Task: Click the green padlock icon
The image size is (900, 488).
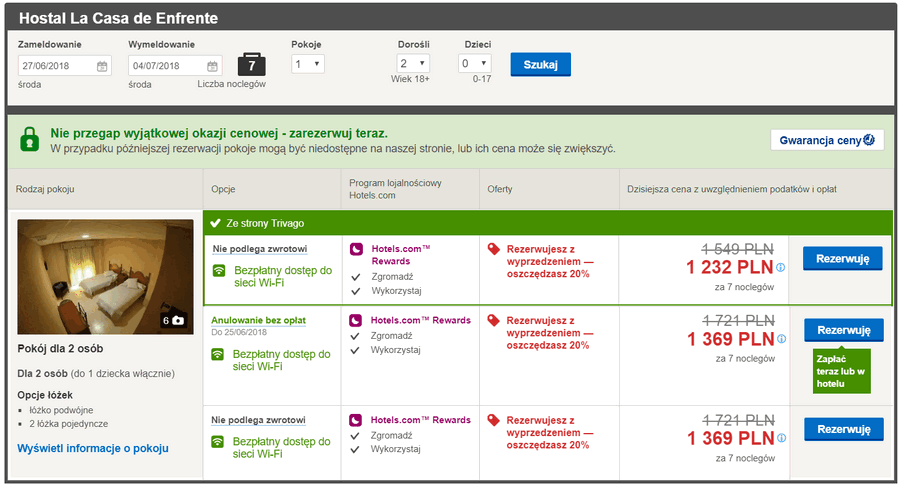Action: click(x=30, y=140)
